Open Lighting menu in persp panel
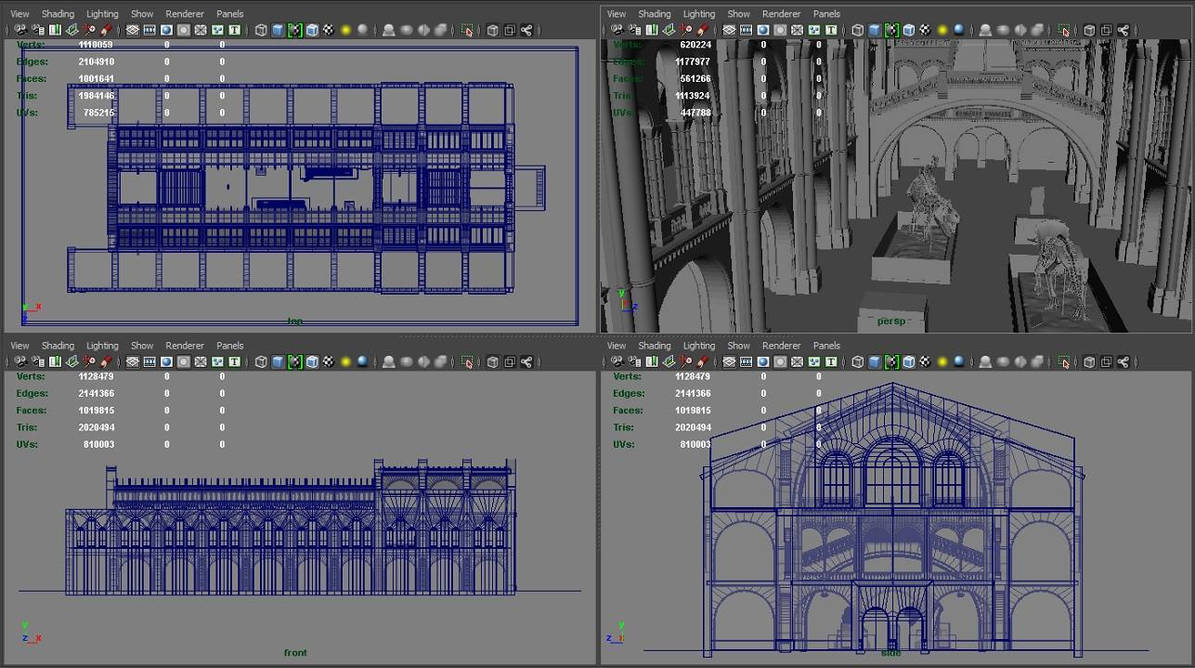 coord(699,14)
